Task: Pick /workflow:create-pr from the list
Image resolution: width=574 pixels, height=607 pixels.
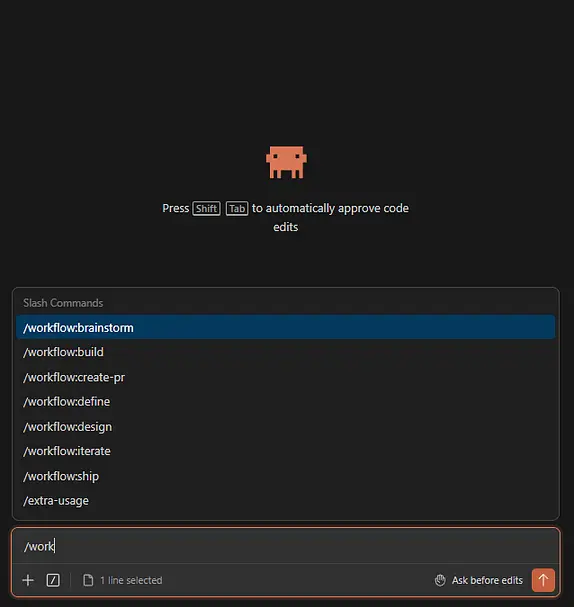Action: click(286, 377)
